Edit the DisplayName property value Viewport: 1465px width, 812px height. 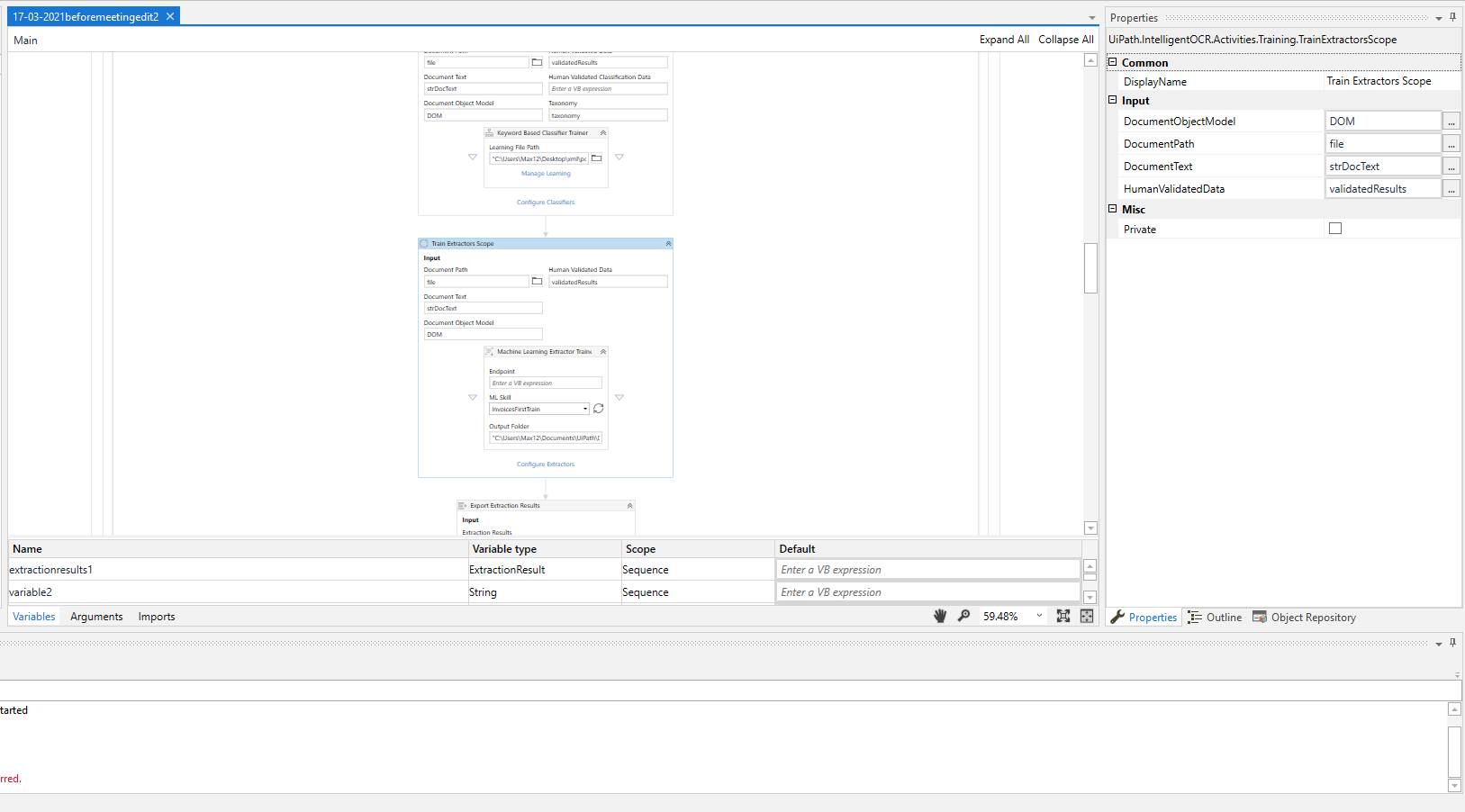click(1392, 81)
